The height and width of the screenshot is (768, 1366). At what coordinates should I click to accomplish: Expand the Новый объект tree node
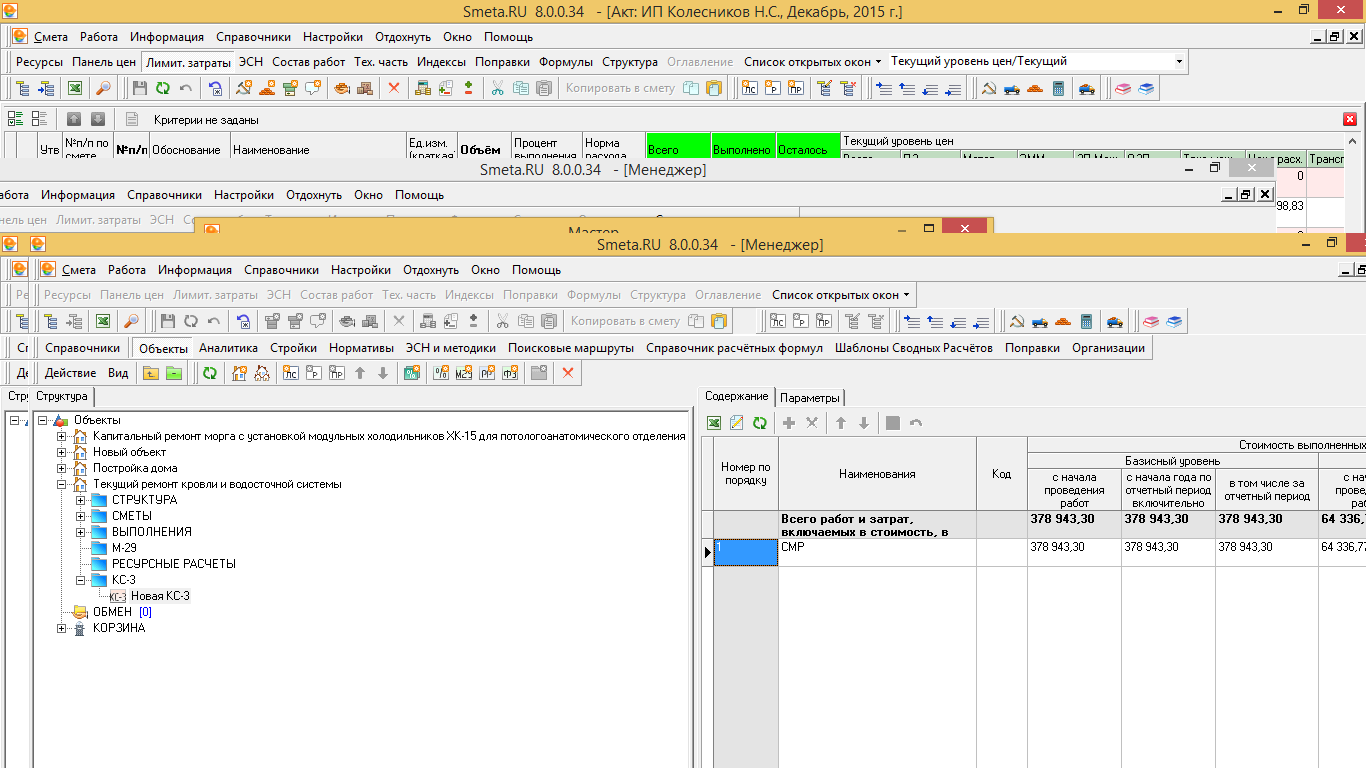61,452
